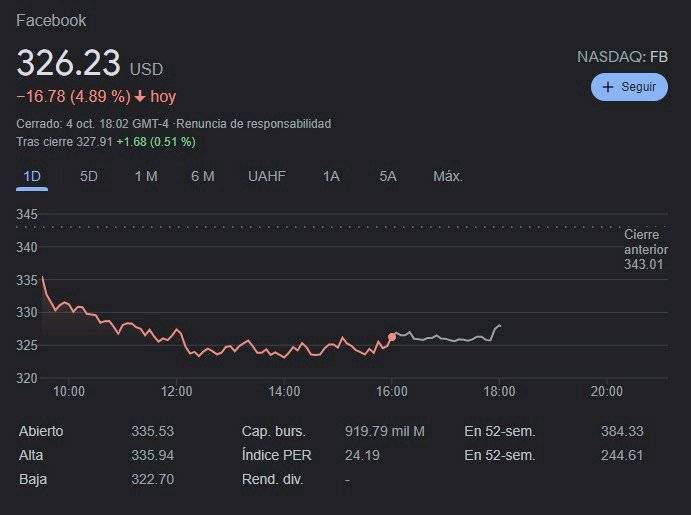Click the 10:00 time axis label

pos(69,391)
